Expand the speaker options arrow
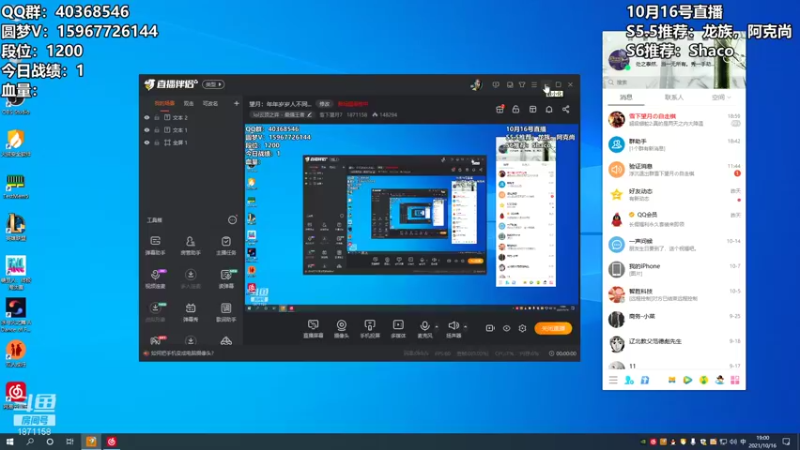The height and width of the screenshot is (450, 800). 465,327
